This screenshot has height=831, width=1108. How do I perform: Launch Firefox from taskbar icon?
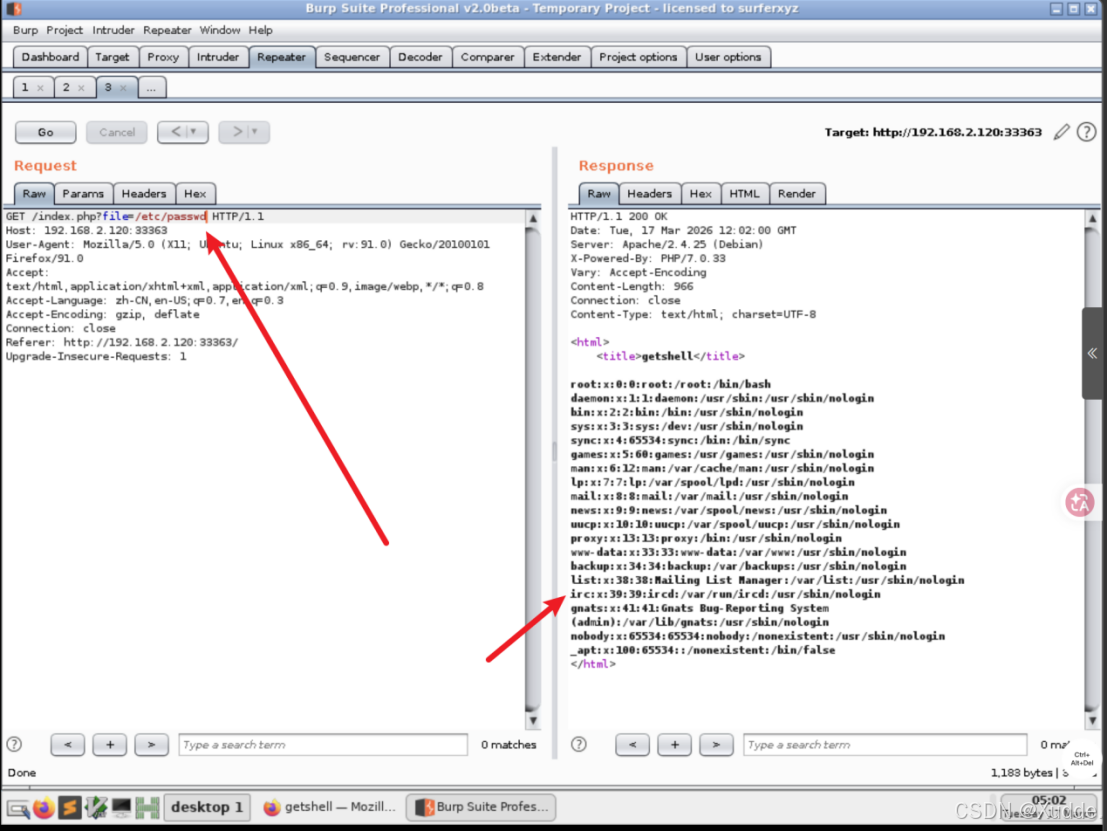pos(44,807)
